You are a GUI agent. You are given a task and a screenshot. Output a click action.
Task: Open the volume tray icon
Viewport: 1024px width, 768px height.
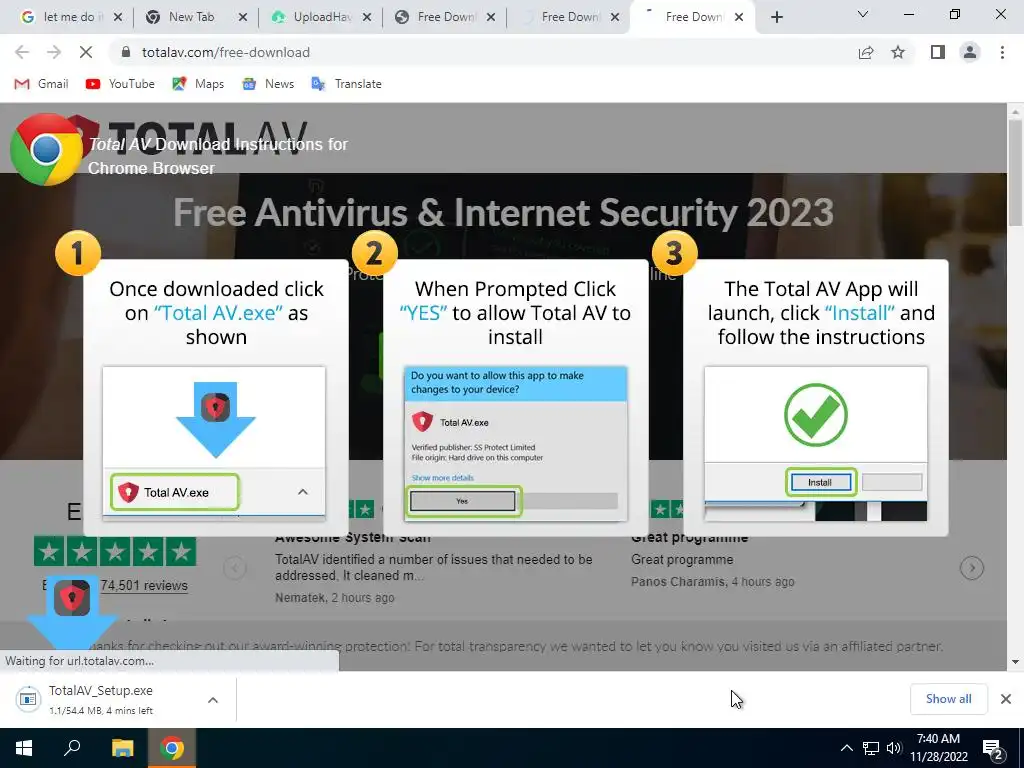tap(894, 748)
